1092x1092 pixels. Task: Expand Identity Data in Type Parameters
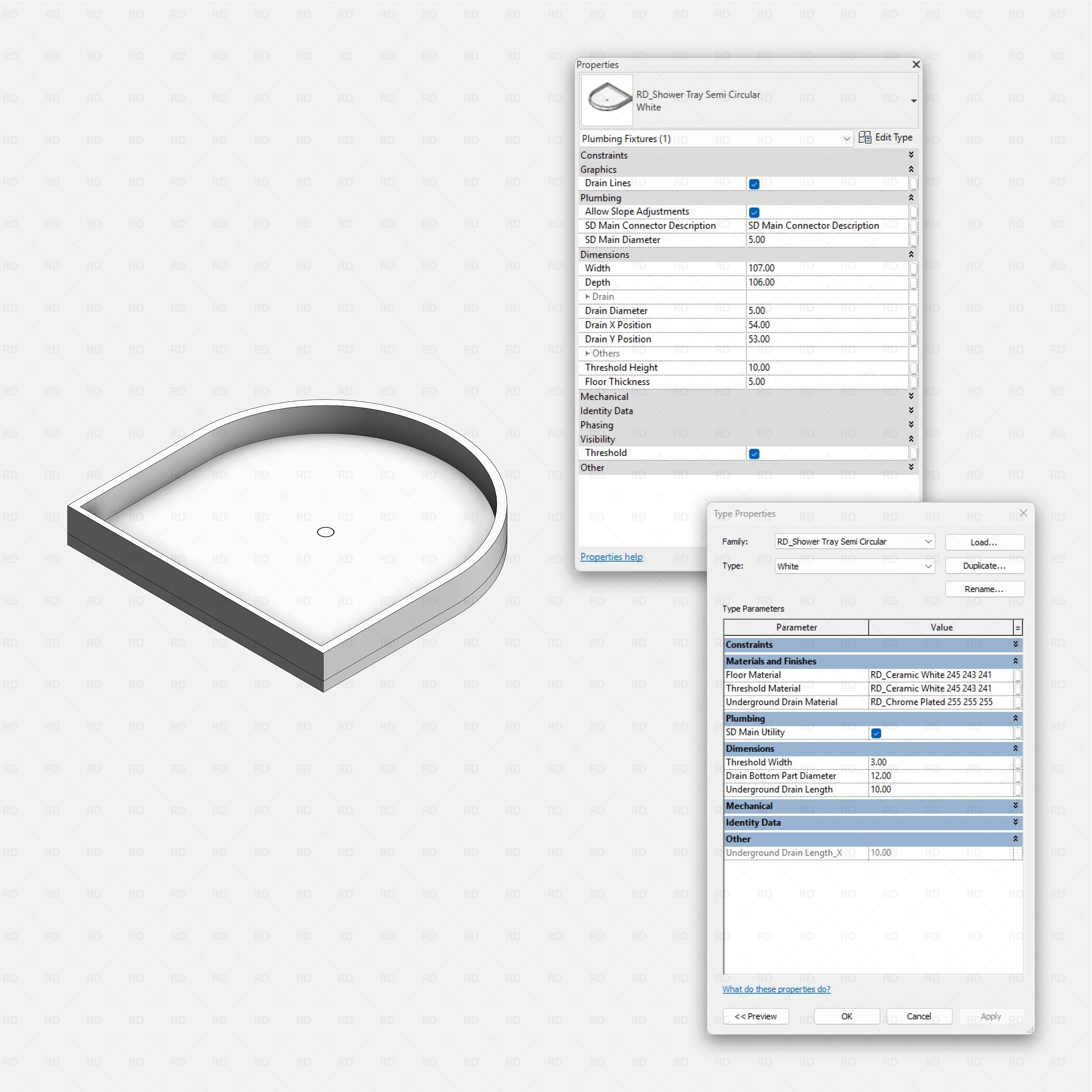tap(1015, 822)
